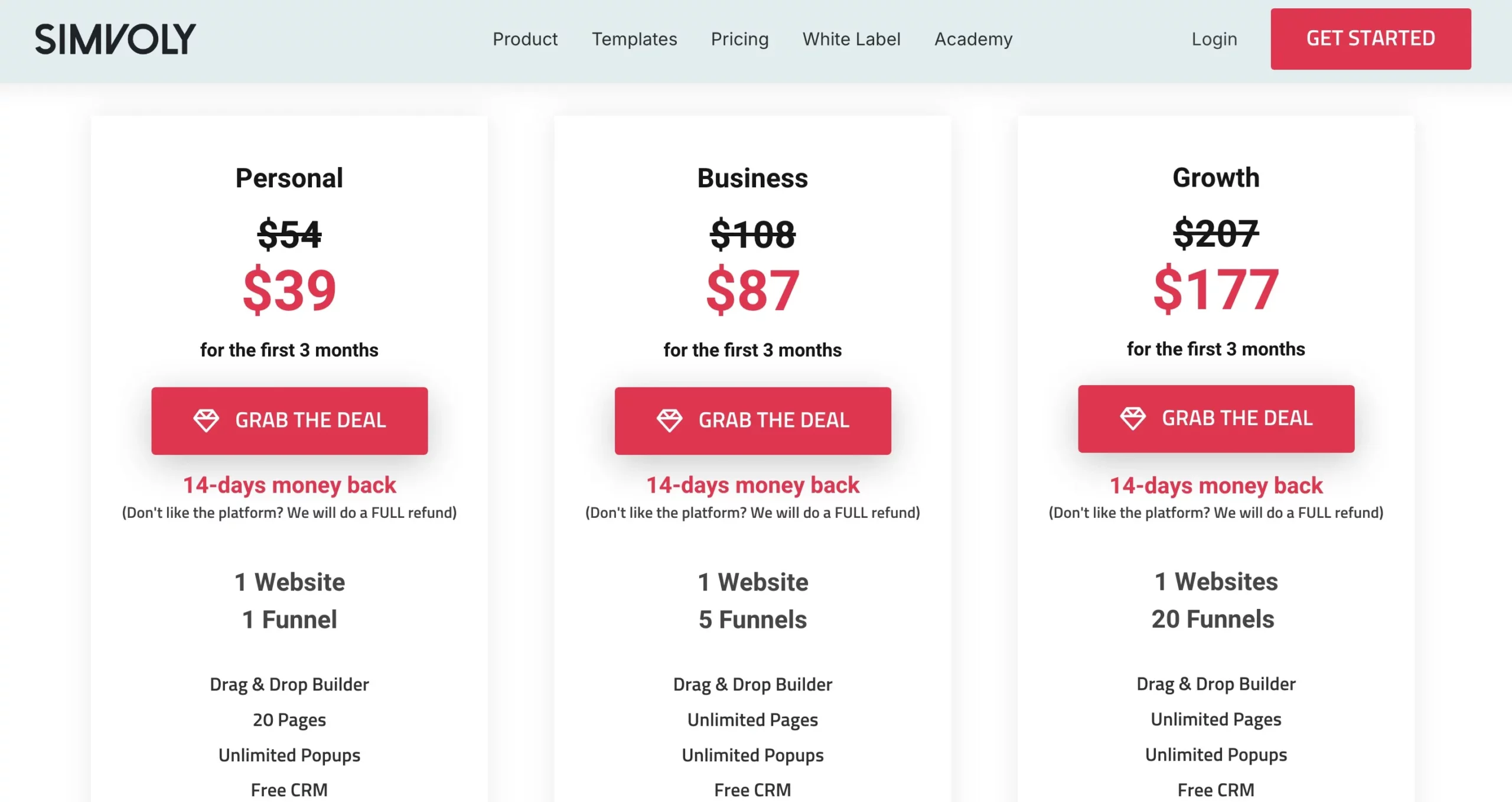Click 'Free CRM' in Growth plan
This screenshot has height=802, width=1512.
coord(1216,790)
